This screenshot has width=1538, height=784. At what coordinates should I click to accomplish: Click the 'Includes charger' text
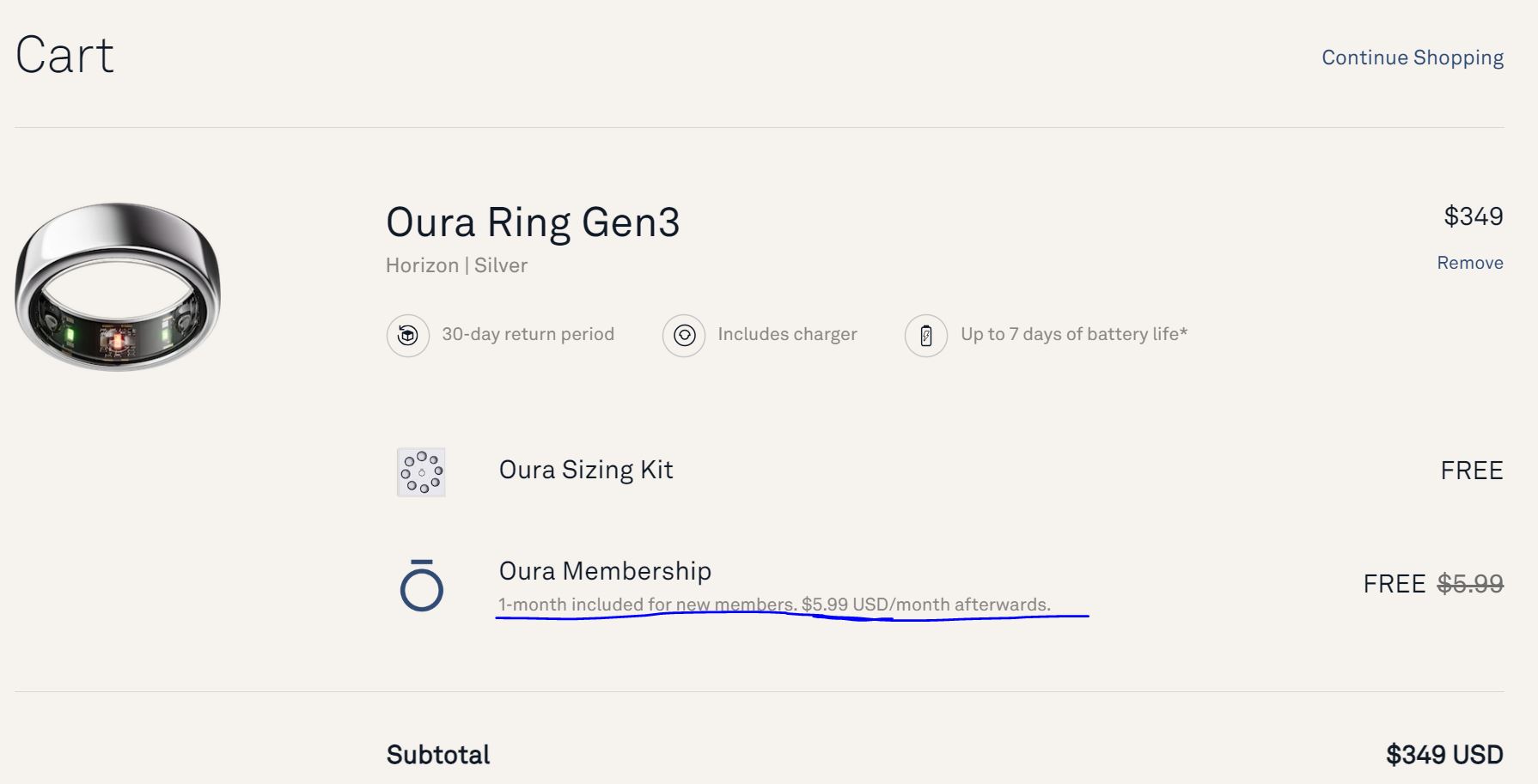(x=787, y=334)
